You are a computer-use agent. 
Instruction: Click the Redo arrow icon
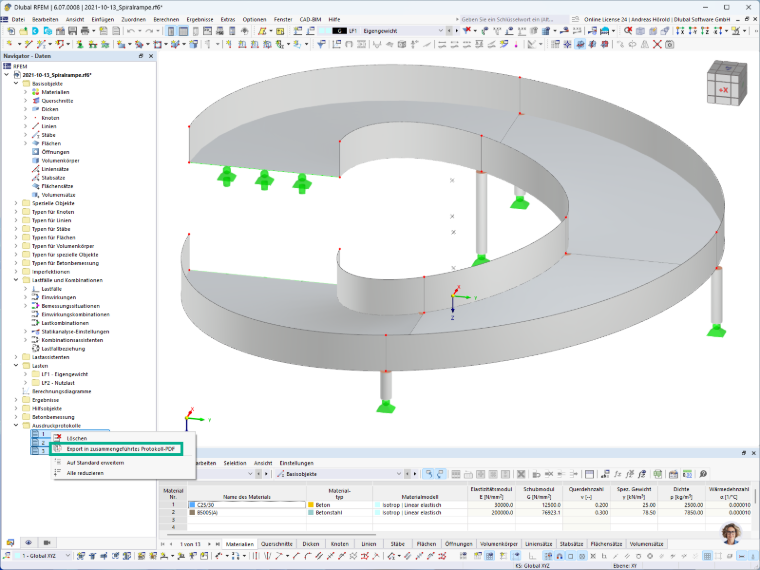148,31
